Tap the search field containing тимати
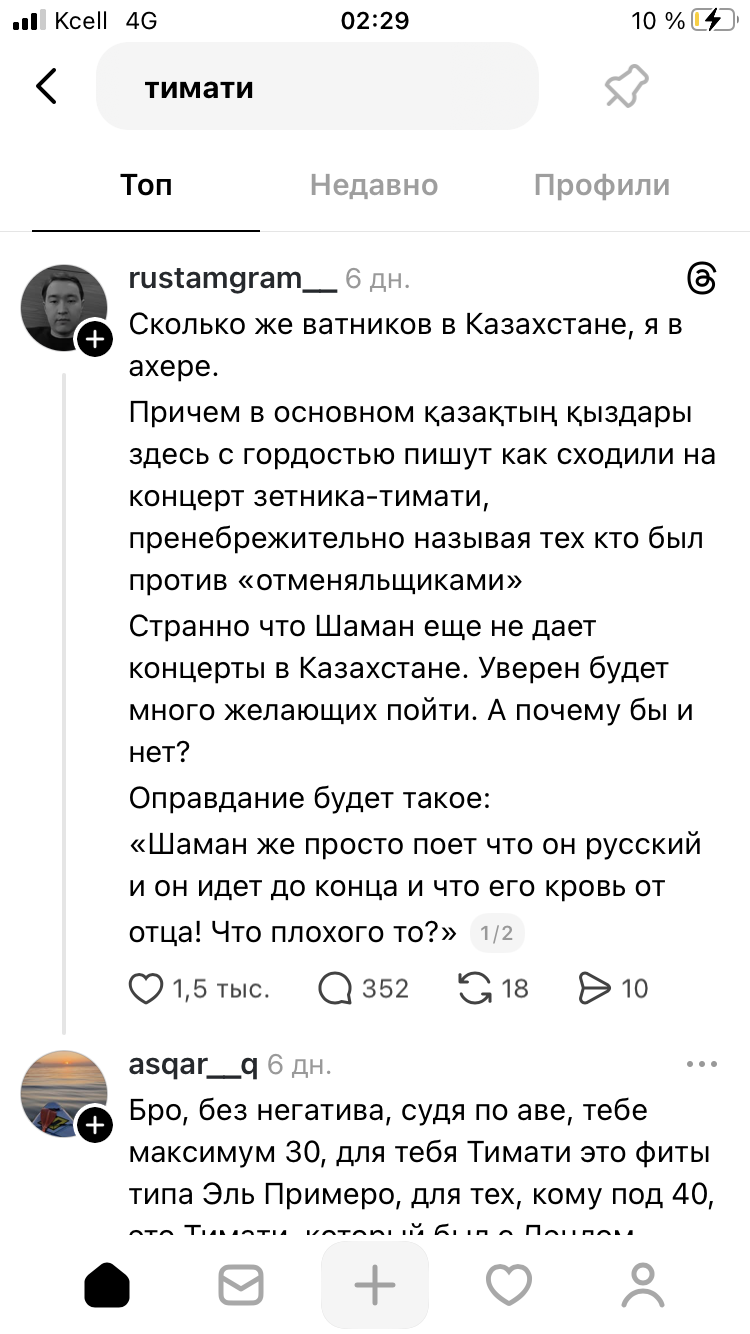This screenshot has height=1334, width=750. click(x=317, y=88)
